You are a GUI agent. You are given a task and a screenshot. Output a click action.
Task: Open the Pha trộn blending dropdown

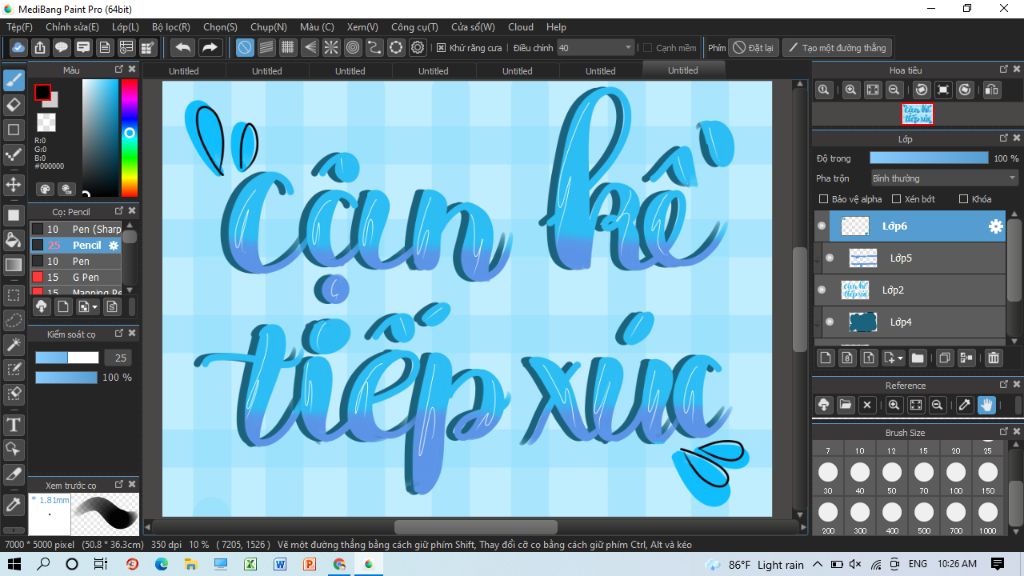coord(944,178)
